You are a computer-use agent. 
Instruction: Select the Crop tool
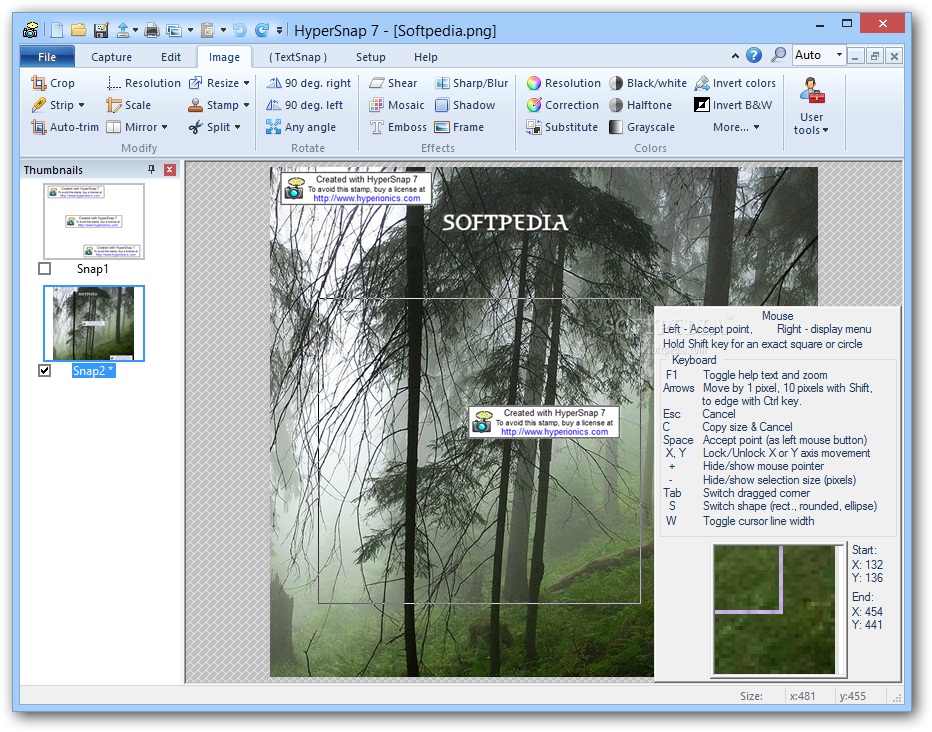point(53,83)
